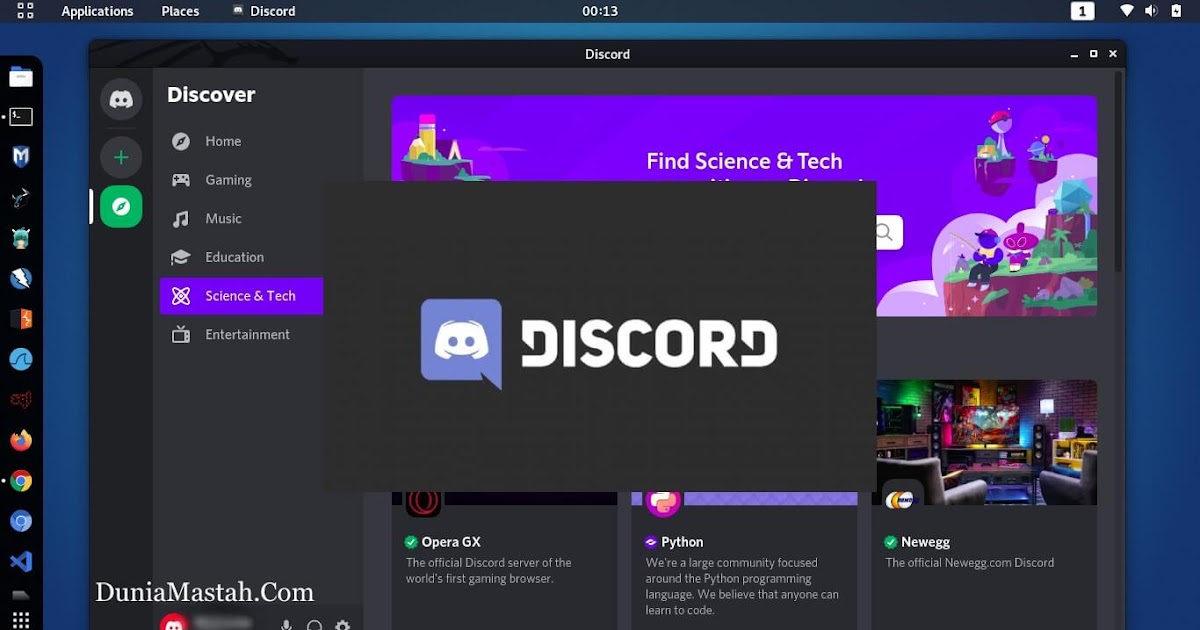
Task: Open the volume speaker icon in tray
Action: coord(1150,11)
